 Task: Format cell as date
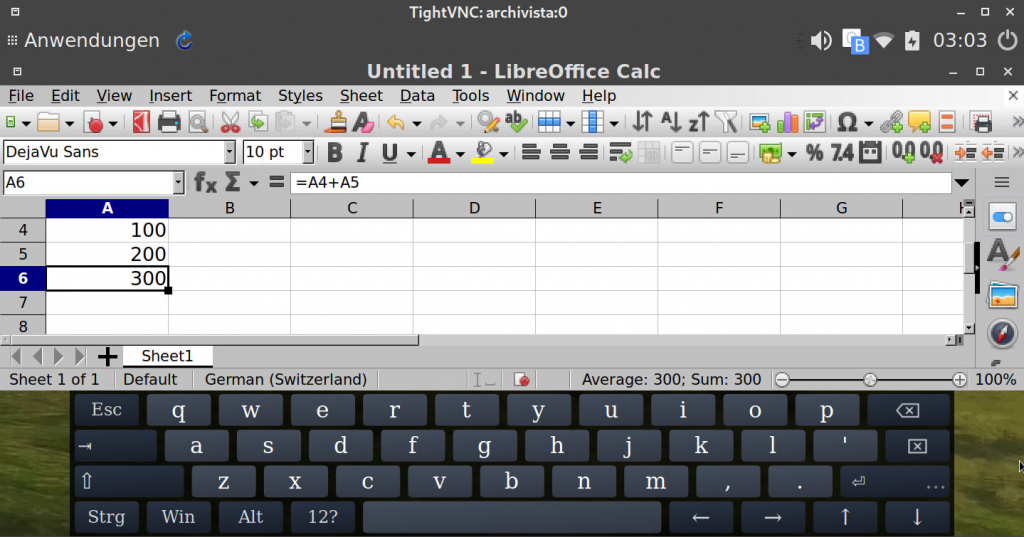pyautogui.click(x=870, y=153)
